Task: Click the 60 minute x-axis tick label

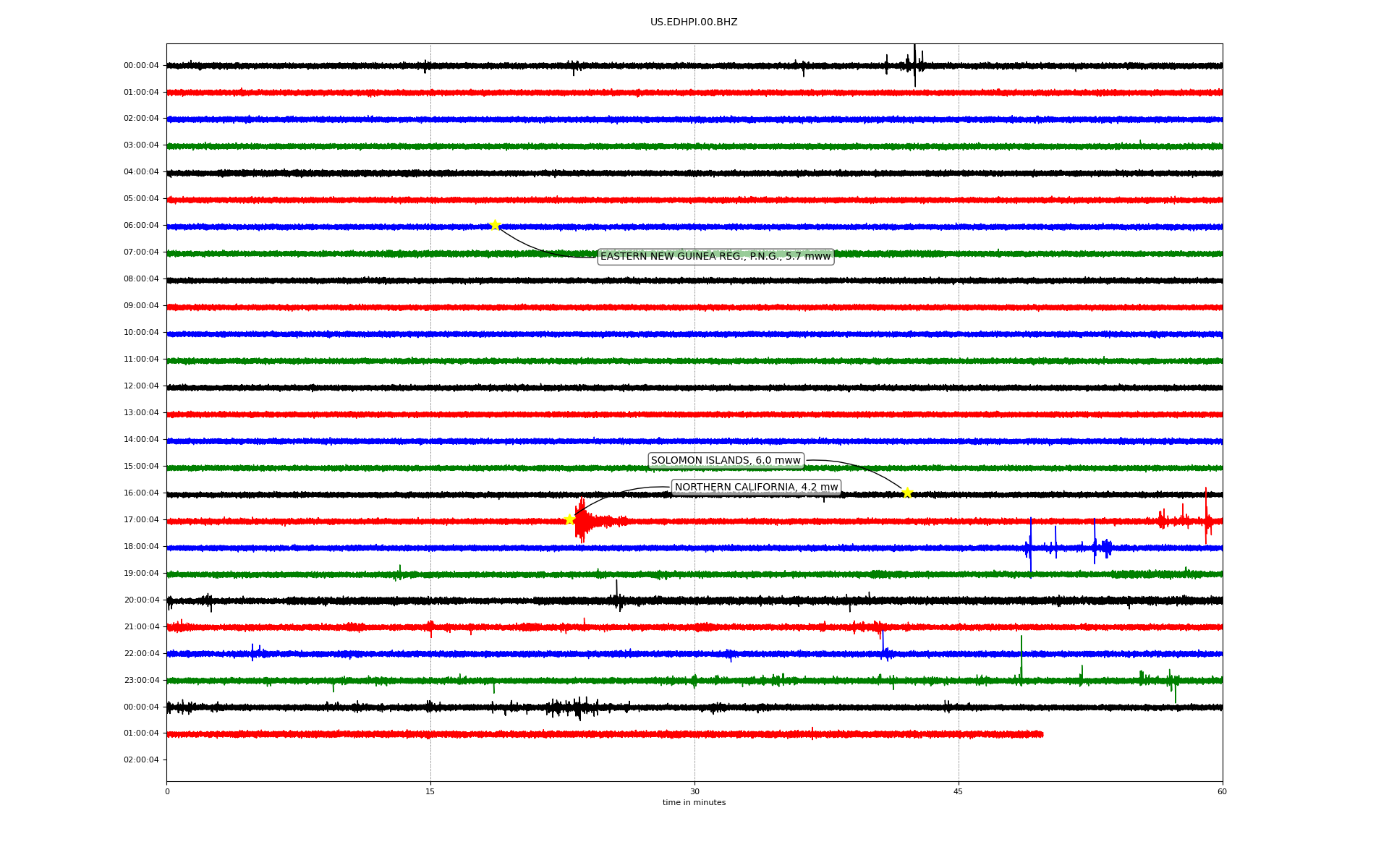Action: pos(1222,791)
